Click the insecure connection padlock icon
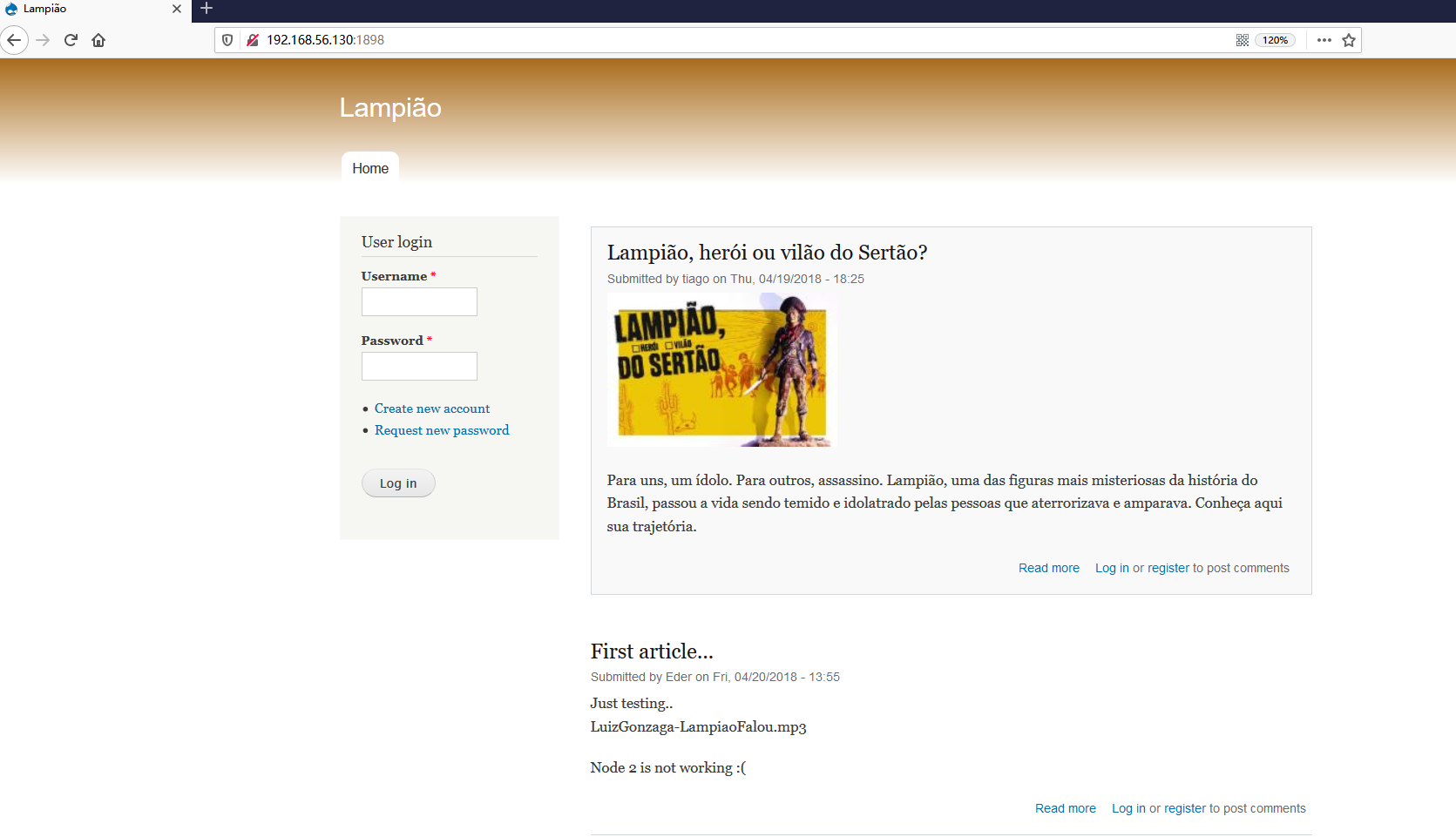This screenshot has height=837, width=1456. (253, 40)
